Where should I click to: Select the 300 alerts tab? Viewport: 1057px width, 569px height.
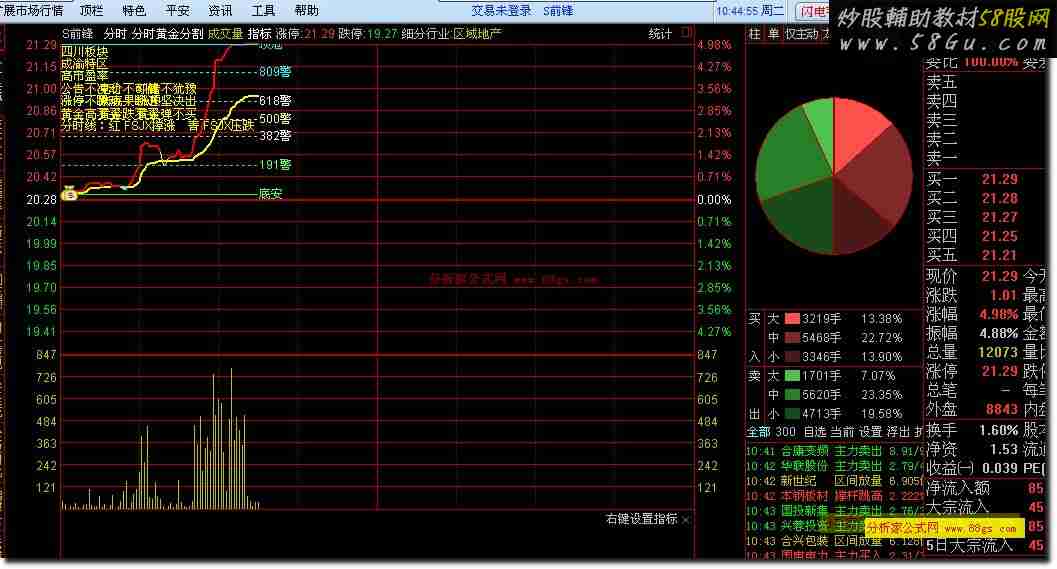pos(785,431)
